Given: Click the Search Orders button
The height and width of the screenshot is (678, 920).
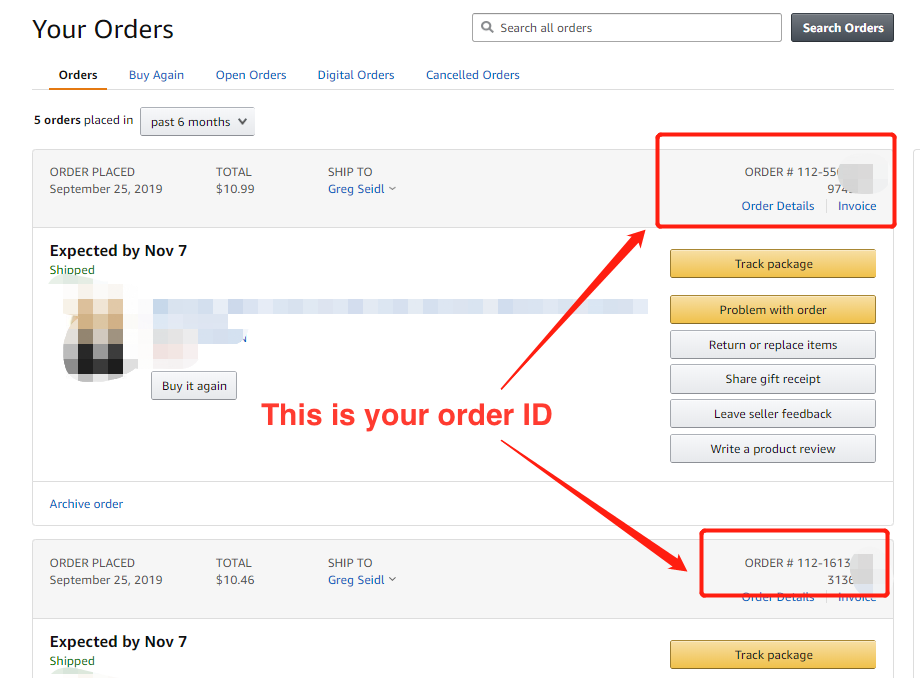Looking at the screenshot, I should tap(842, 28).
